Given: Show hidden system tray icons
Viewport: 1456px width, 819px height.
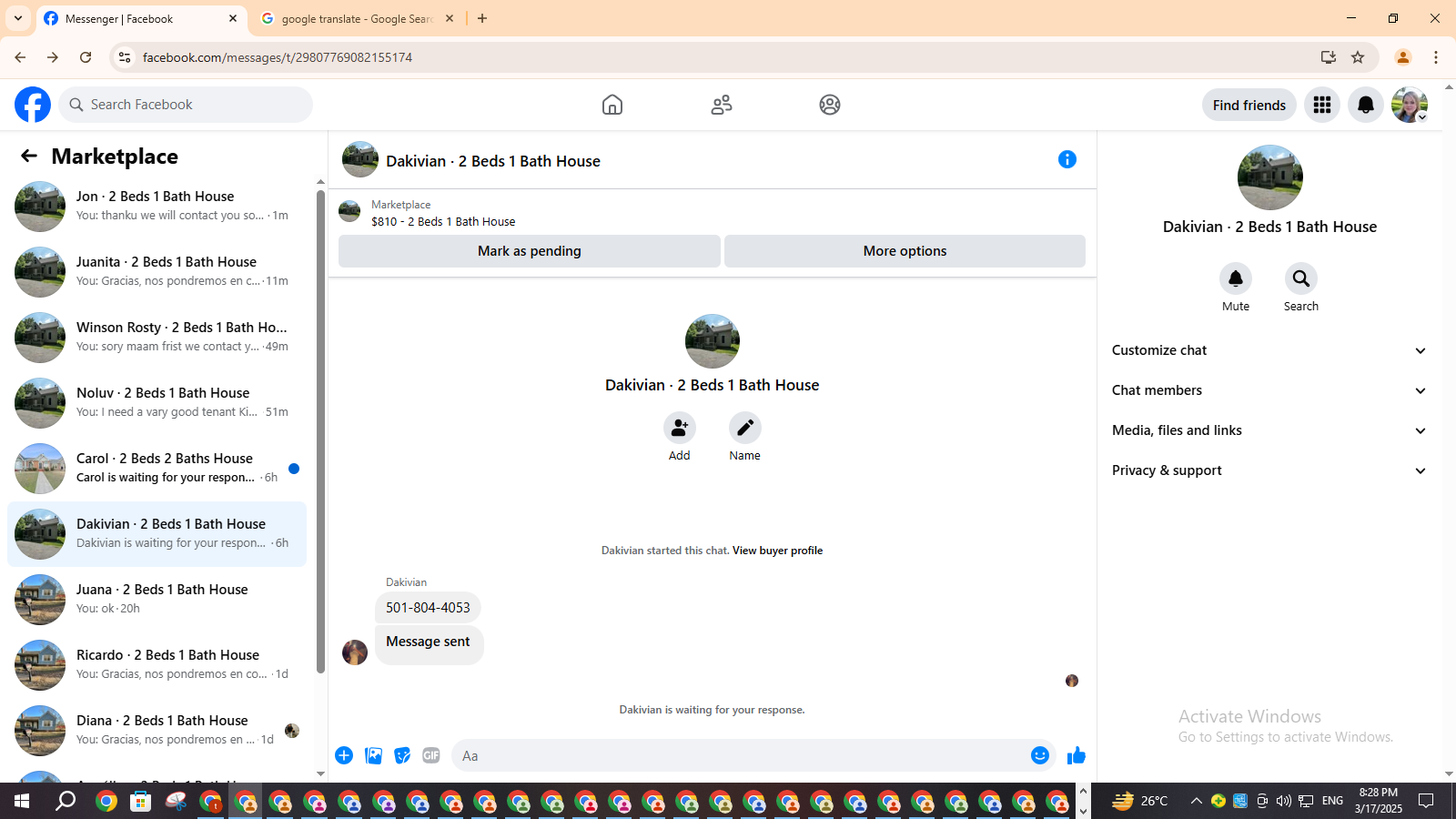Looking at the screenshot, I should pos(1197,801).
